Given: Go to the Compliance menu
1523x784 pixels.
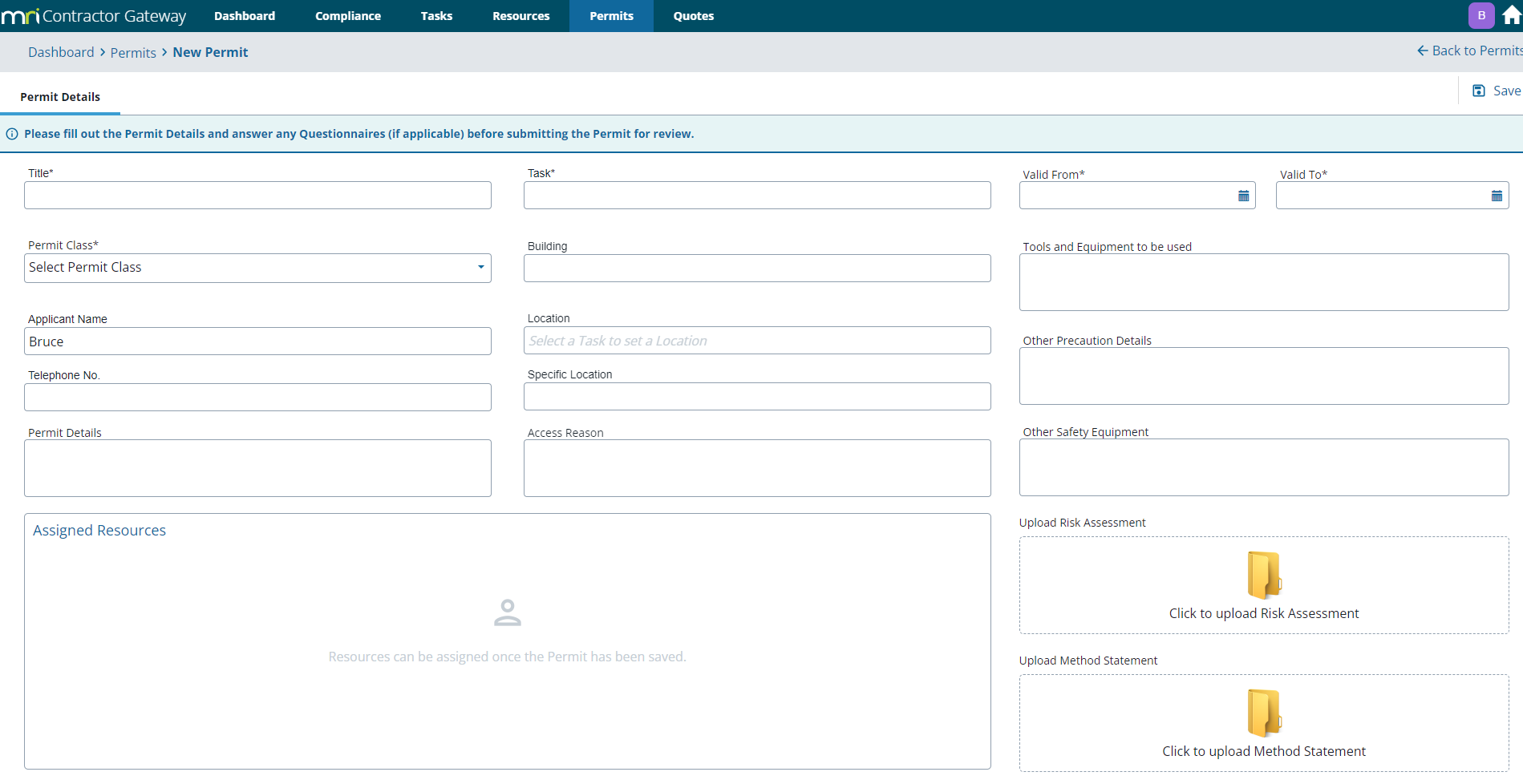Looking at the screenshot, I should 348,16.
